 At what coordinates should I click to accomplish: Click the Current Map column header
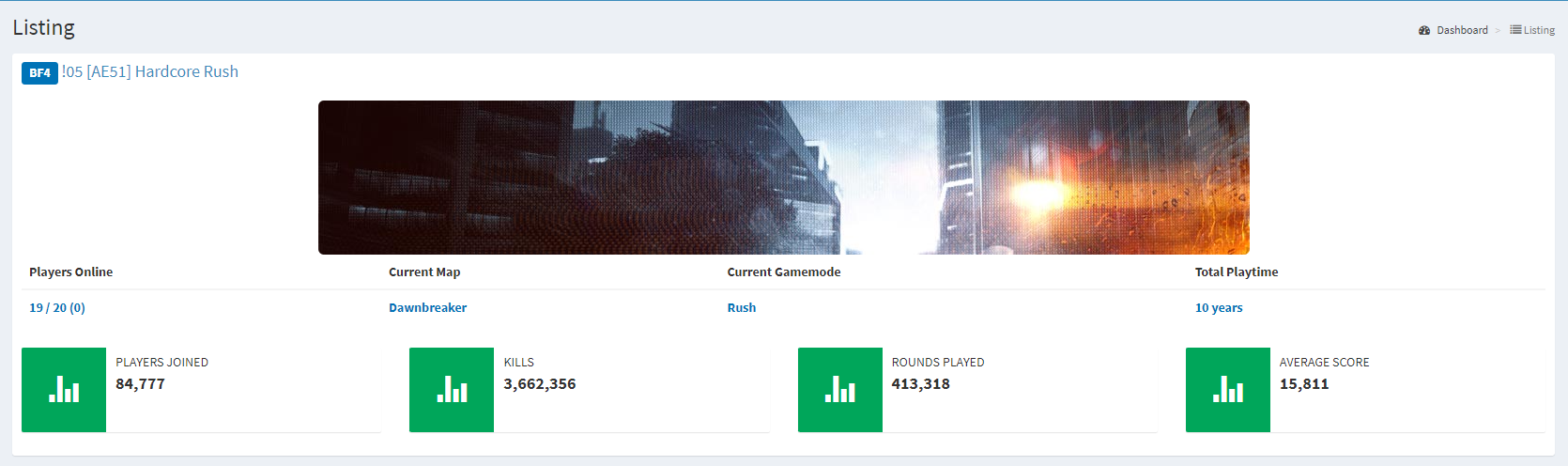pyautogui.click(x=424, y=272)
